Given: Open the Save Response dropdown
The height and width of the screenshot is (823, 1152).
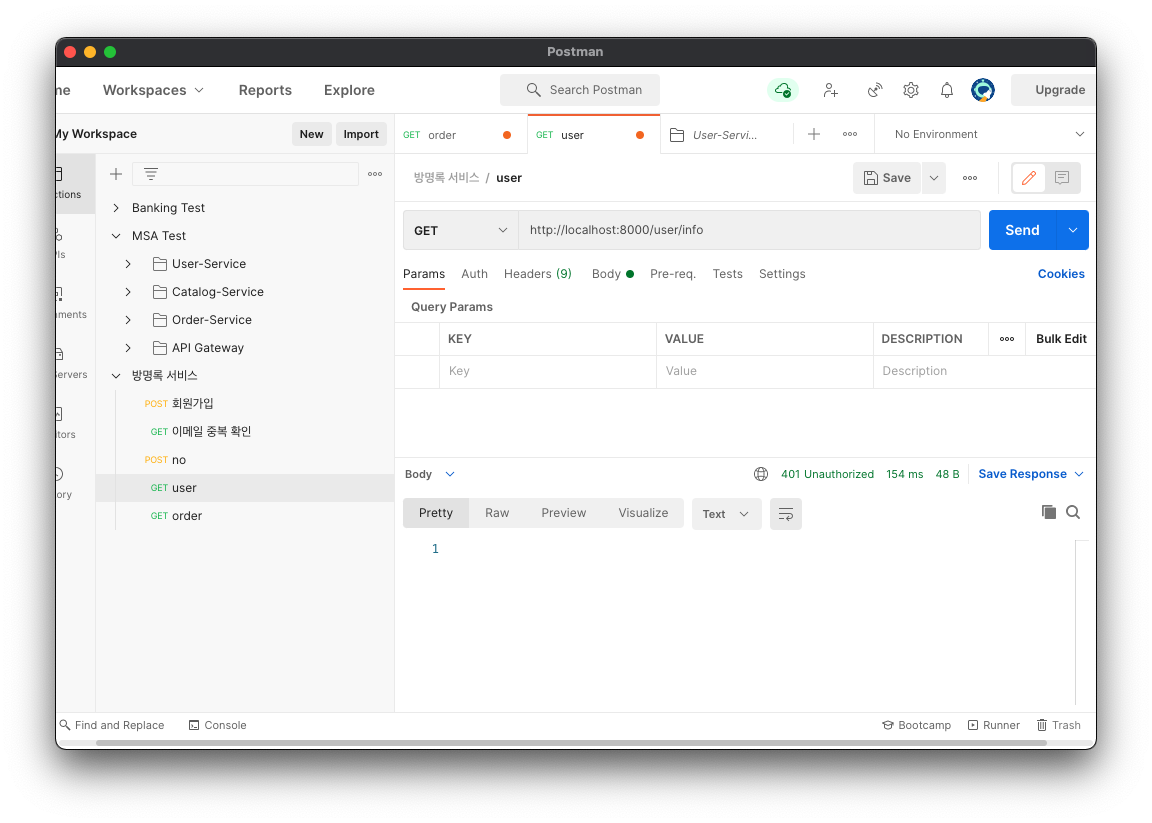Looking at the screenshot, I should coord(1031,474).
